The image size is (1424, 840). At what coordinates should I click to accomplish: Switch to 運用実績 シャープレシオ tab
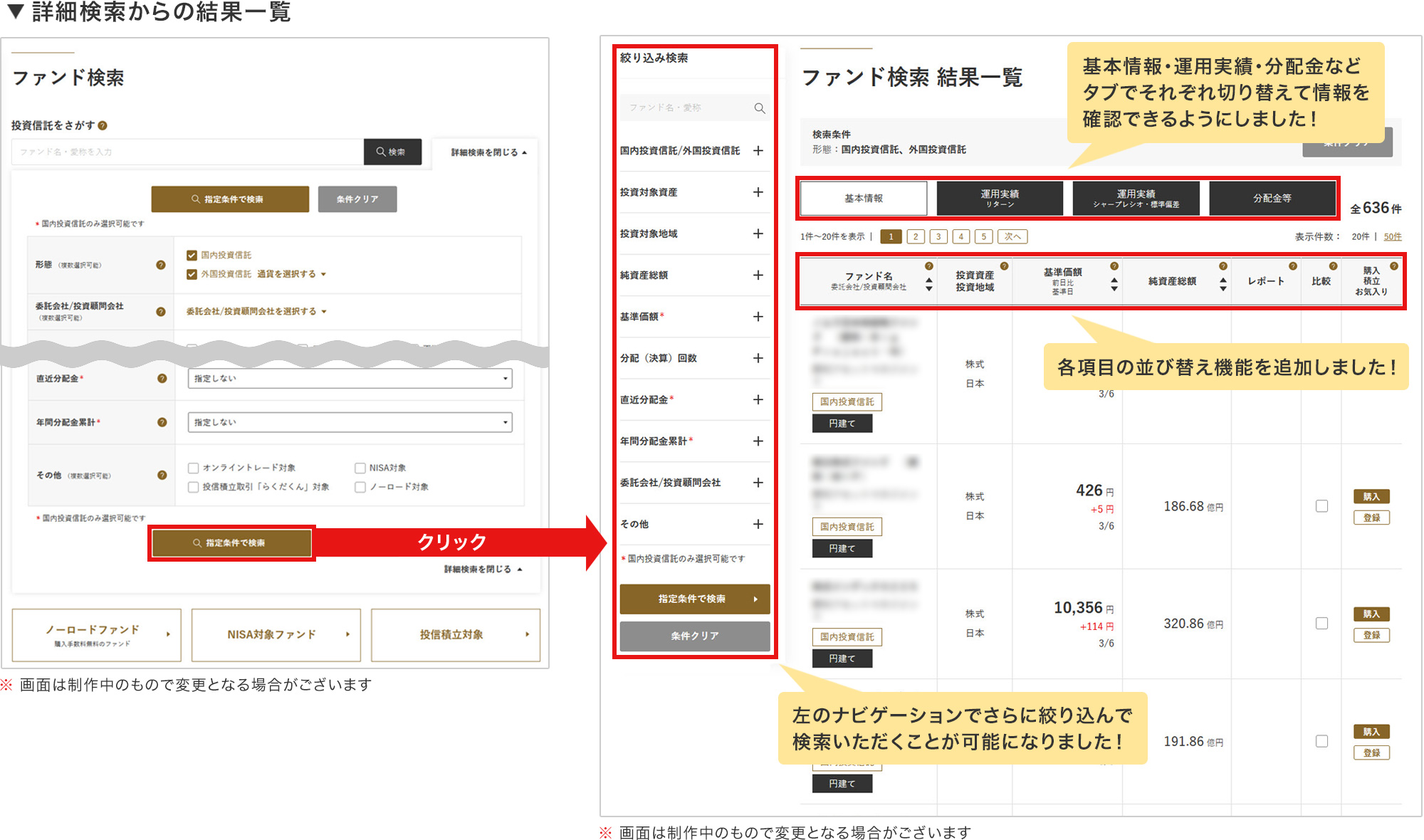[1136, 198]
